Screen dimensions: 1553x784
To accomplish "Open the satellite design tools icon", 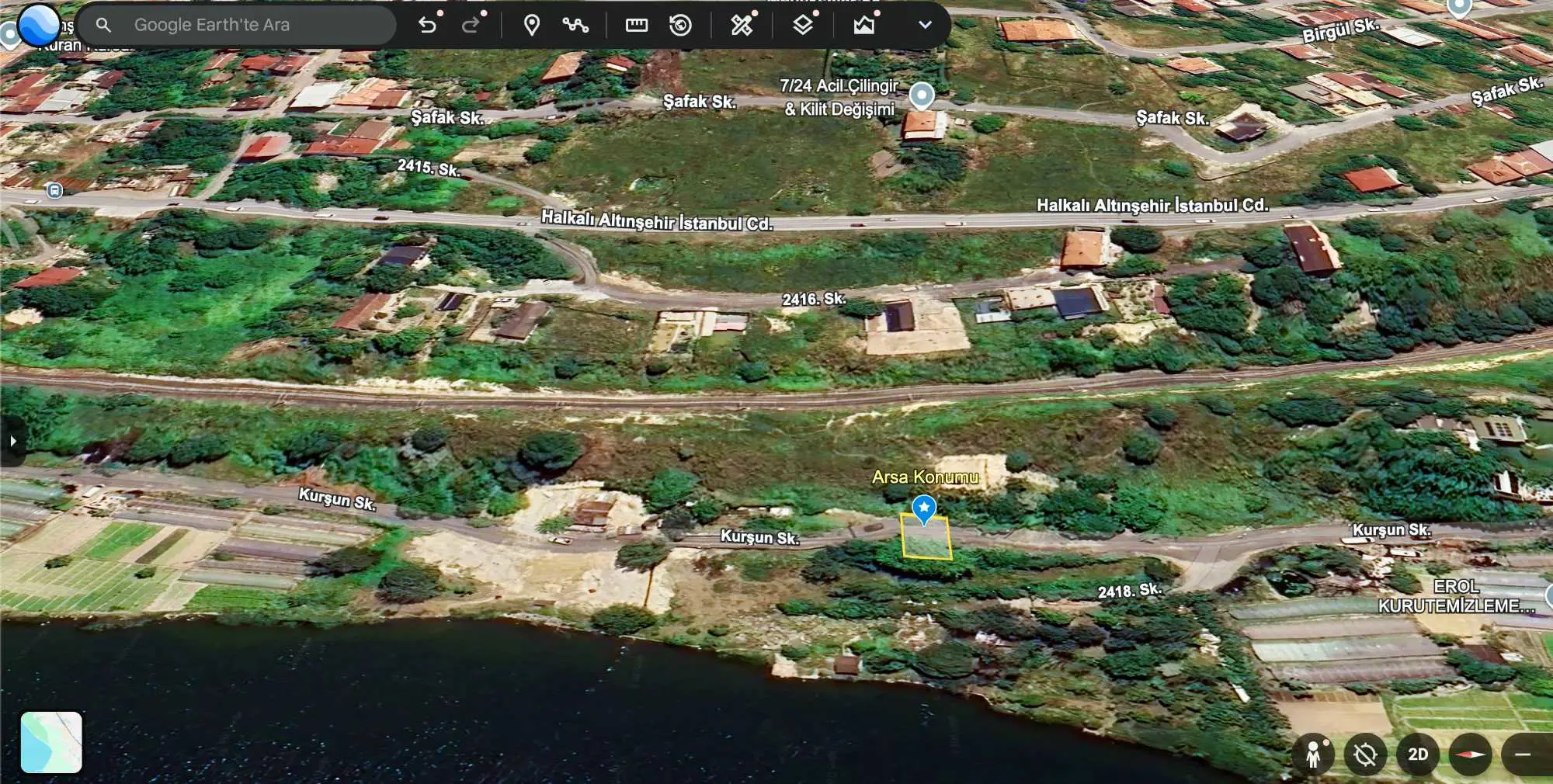I will coord(742,25).
